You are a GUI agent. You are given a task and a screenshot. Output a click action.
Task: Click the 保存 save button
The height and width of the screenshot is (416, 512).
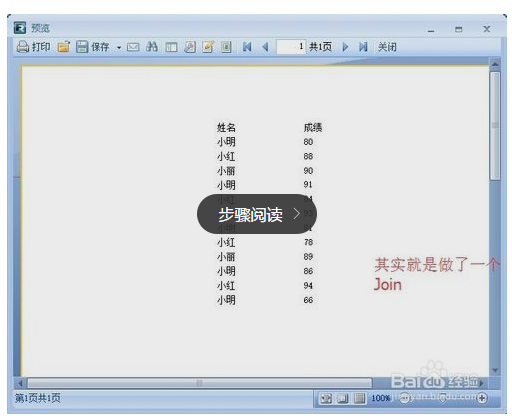pos(93,47)
